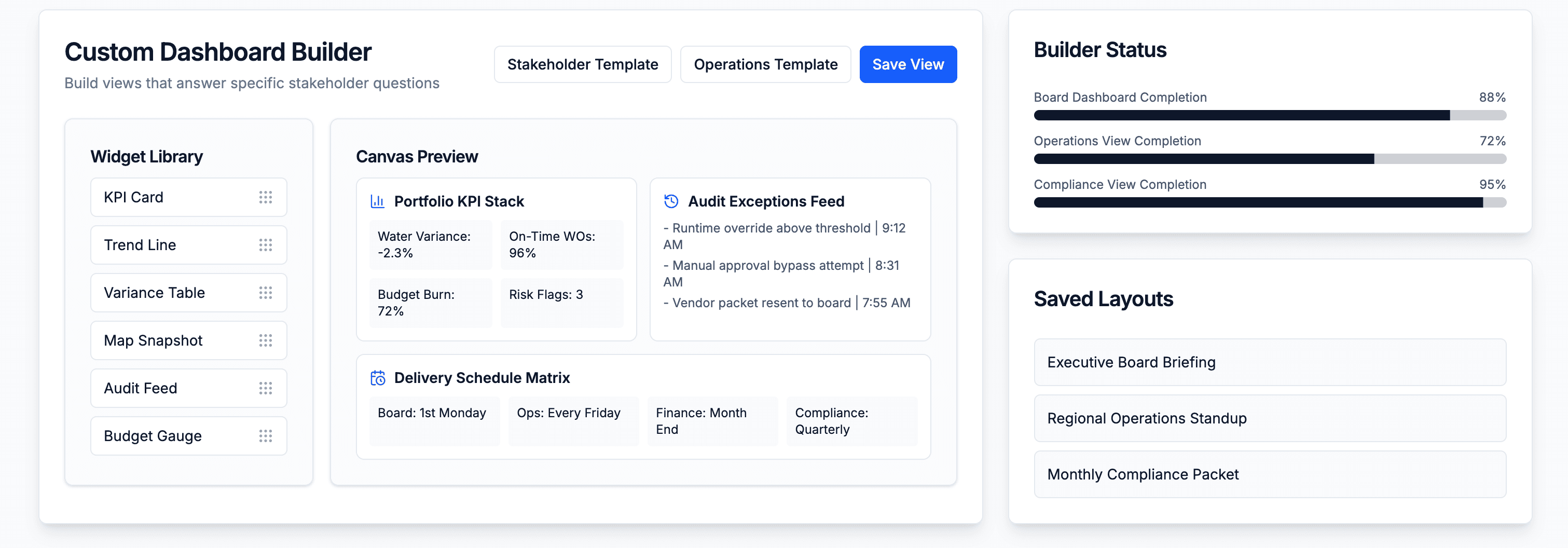Click the Portfolio KPI Stack chart icon

379,200
